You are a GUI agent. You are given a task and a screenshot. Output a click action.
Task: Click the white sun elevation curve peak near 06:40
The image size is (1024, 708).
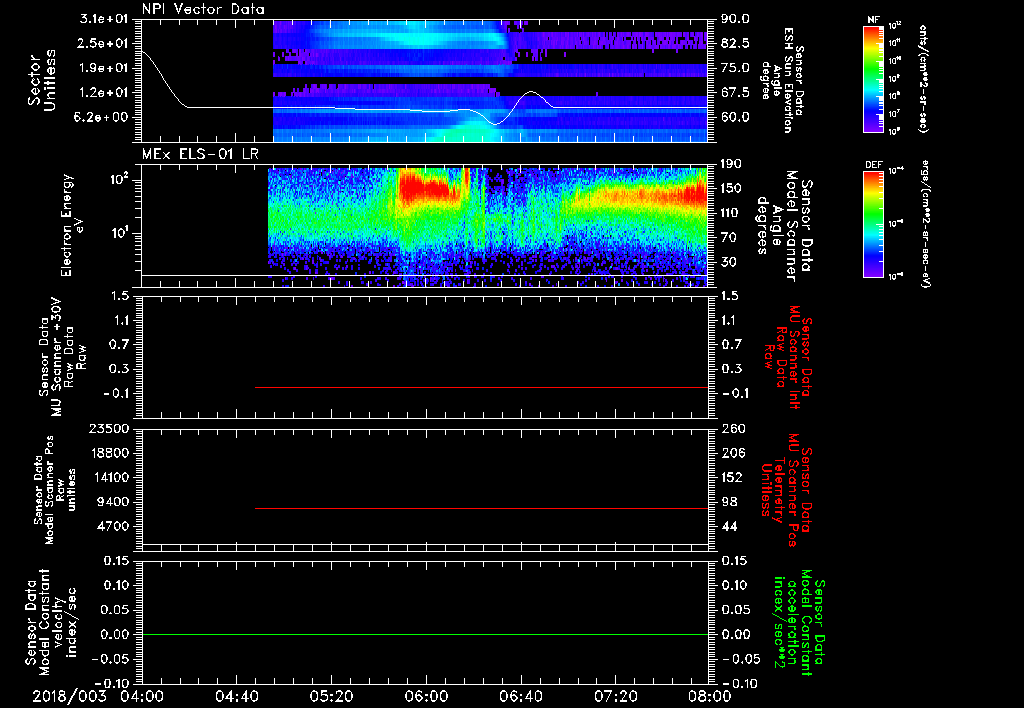click(x=531, y=92)
